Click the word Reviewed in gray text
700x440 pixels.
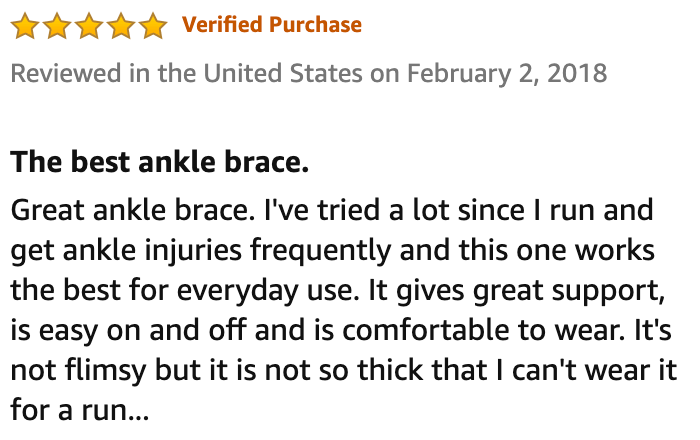[x=66, y=73]
